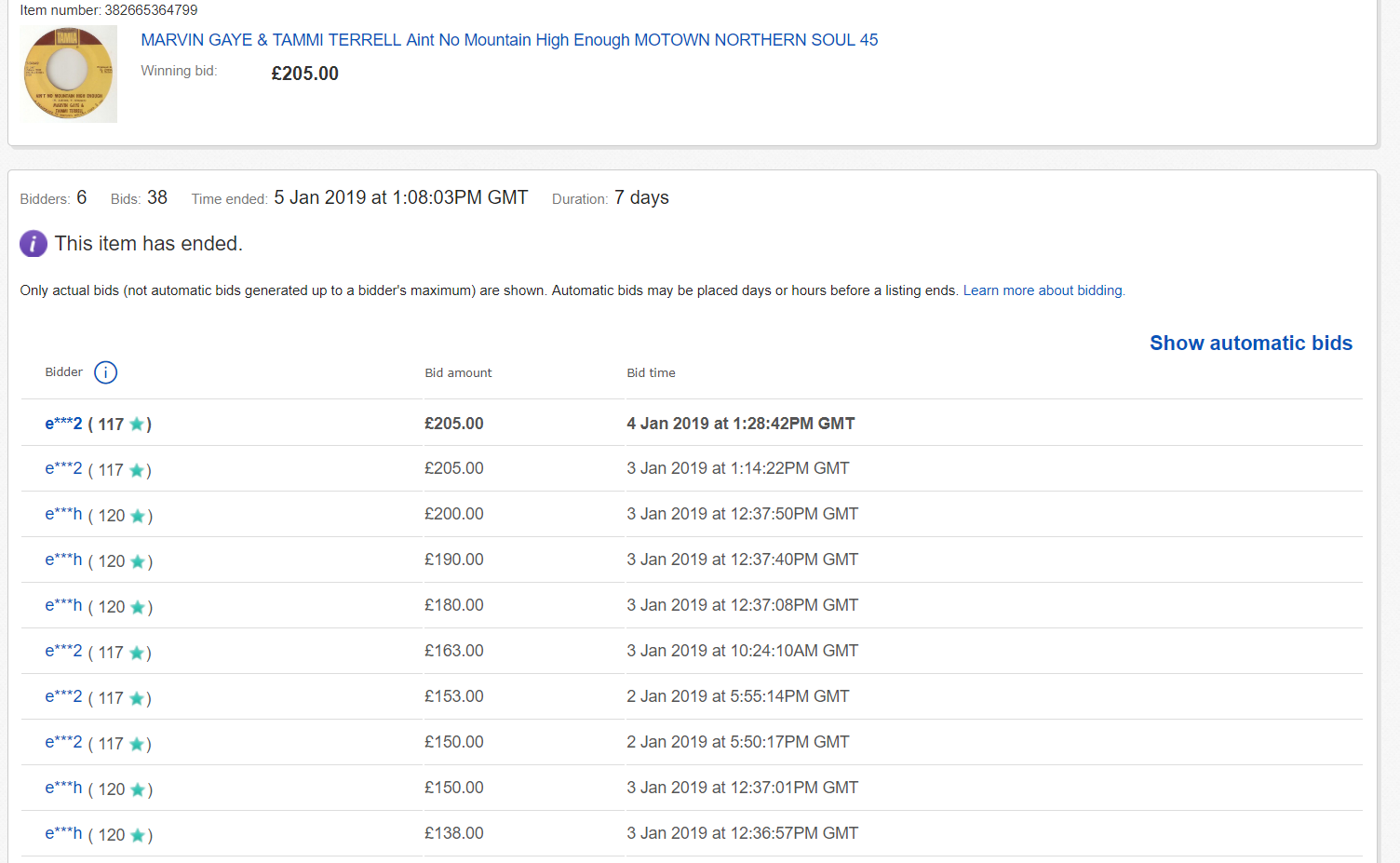Open 'Learn more about bidding' link

point(1043,290)
